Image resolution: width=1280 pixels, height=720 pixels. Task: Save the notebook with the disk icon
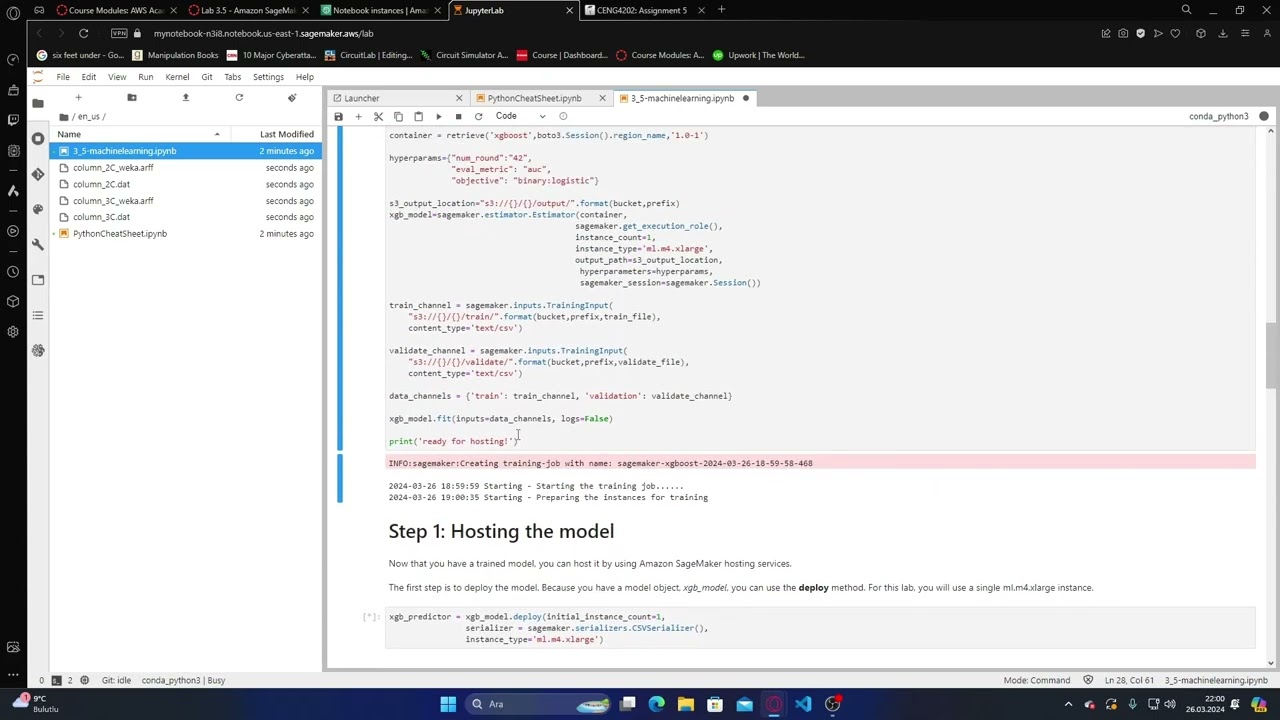pyautogui.click(x=338, y=116)
